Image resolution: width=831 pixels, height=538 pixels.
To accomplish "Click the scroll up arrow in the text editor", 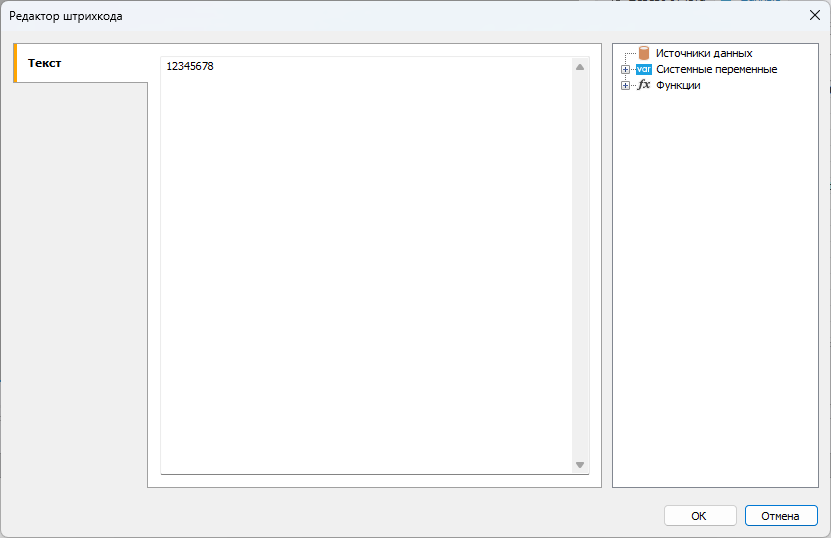I will pyautogui.click(x=580, y=67).
